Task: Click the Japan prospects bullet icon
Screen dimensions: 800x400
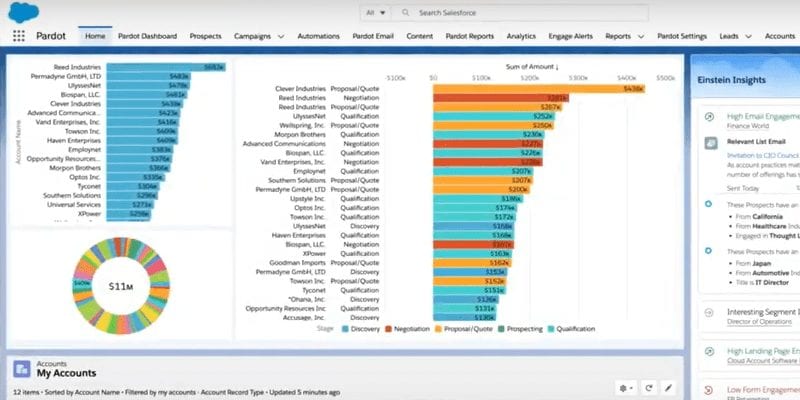Action: coord(708,251)
